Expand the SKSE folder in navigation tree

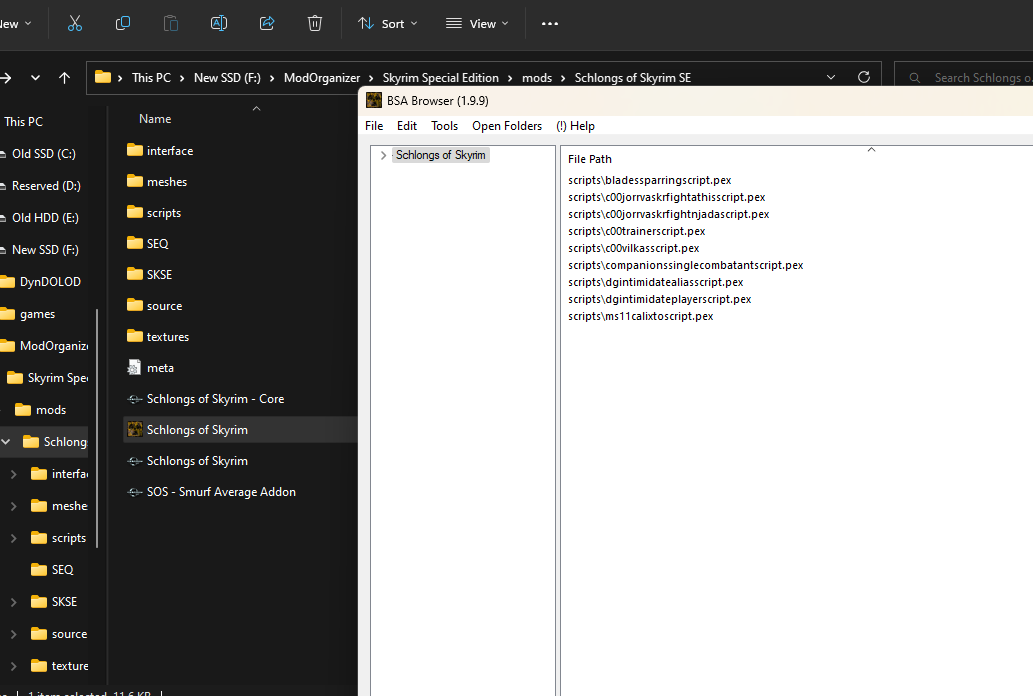[x=13, y=602]
